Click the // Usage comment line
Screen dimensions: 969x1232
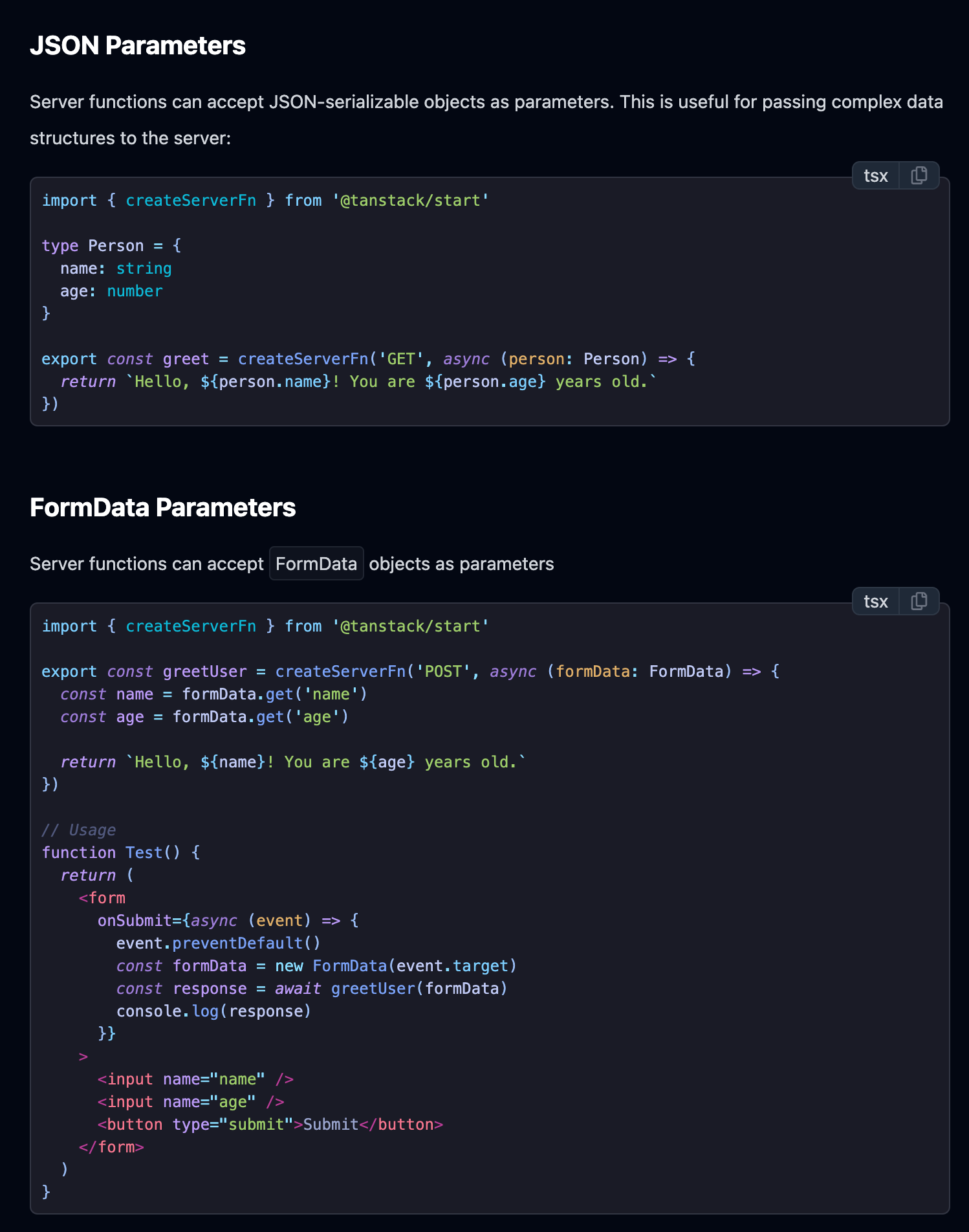coord(79,830)
